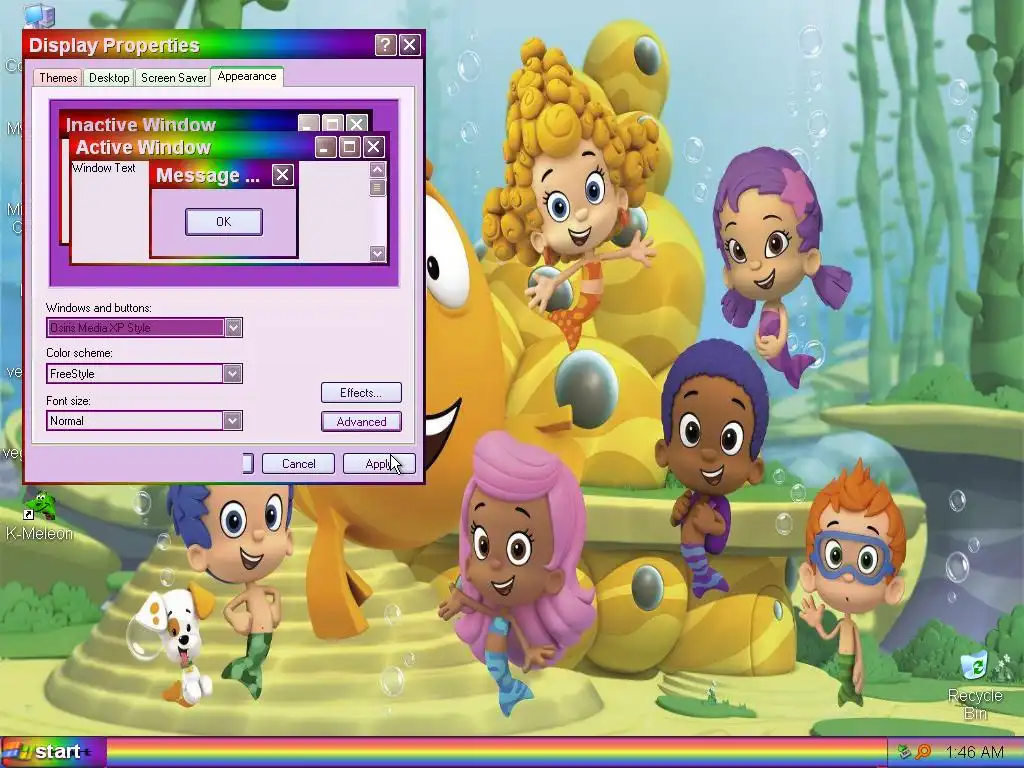Image resolution: width=1024 pixels, height=768 pixels.
Task: Expand the Font size dropdown arrow
Action: 232,421
